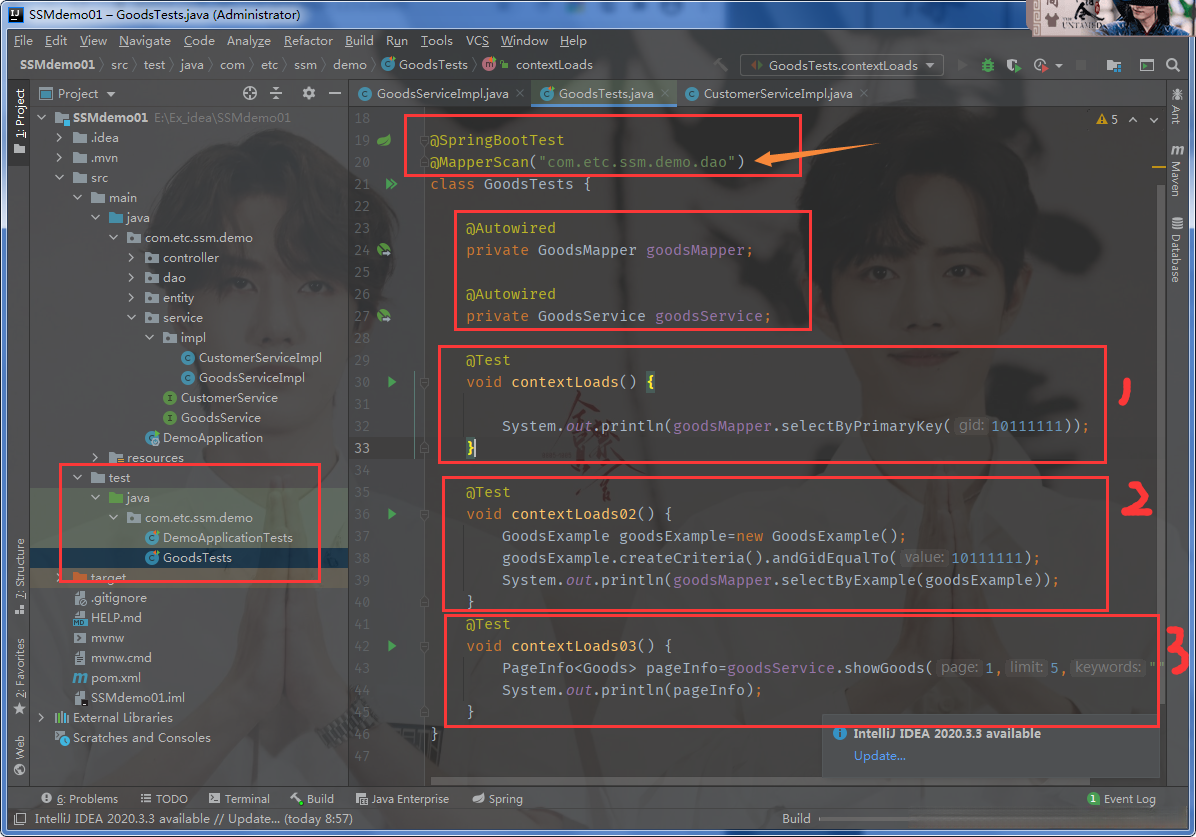Collapse the test folder in the tree

click(79, 478)
